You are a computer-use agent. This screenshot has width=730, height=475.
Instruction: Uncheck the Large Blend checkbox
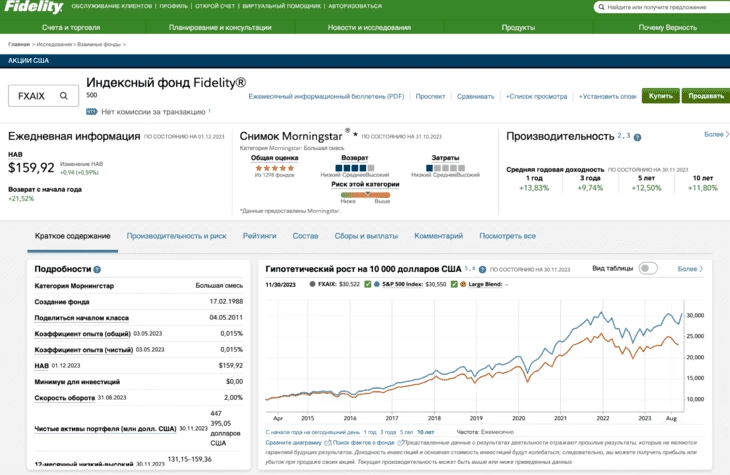454,284
